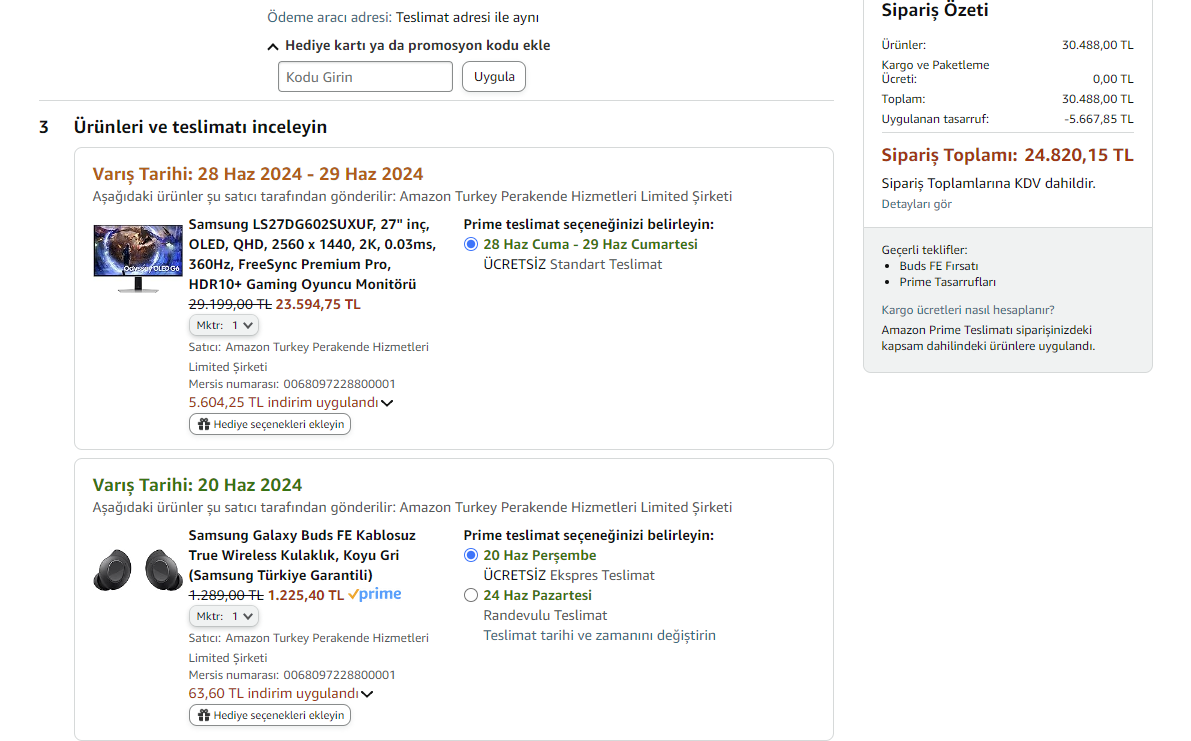Select 20 Haz Perşembe express delivery option
The height and width of the screenshot is (741, 1191).
(x=471, y=555)
